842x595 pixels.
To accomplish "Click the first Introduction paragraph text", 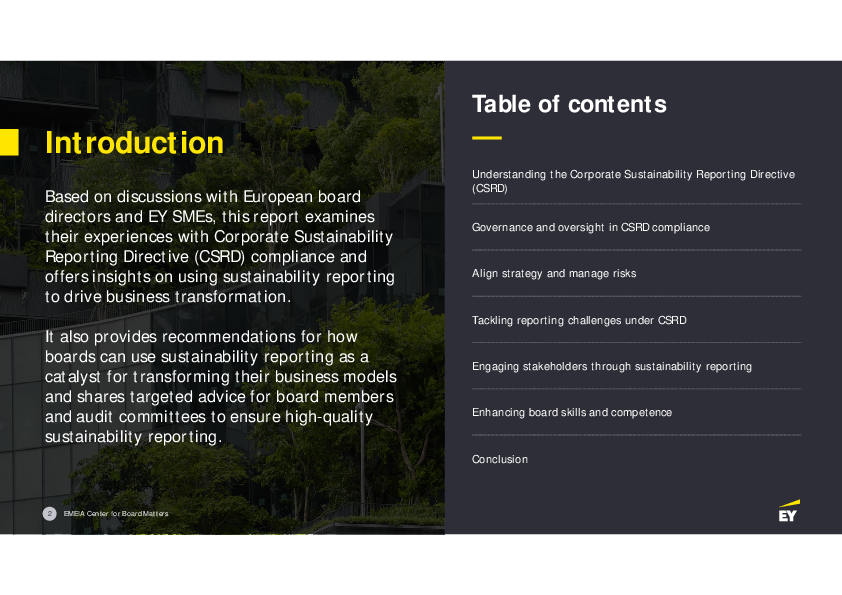I will coord(220,246).
